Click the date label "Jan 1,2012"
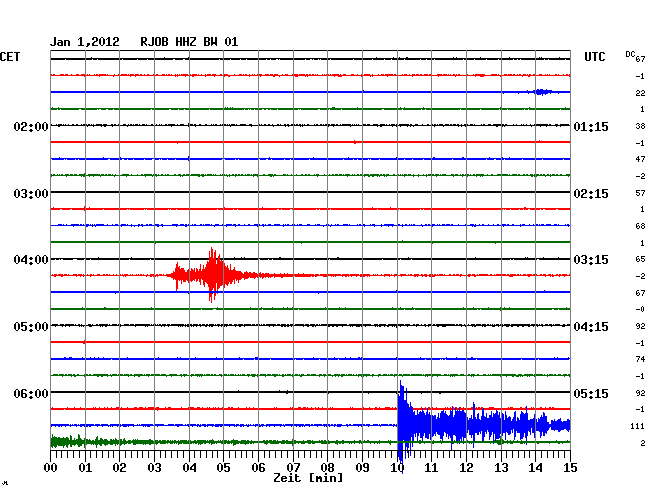Viewport: 650px width, 494px height. pos(85,42)
